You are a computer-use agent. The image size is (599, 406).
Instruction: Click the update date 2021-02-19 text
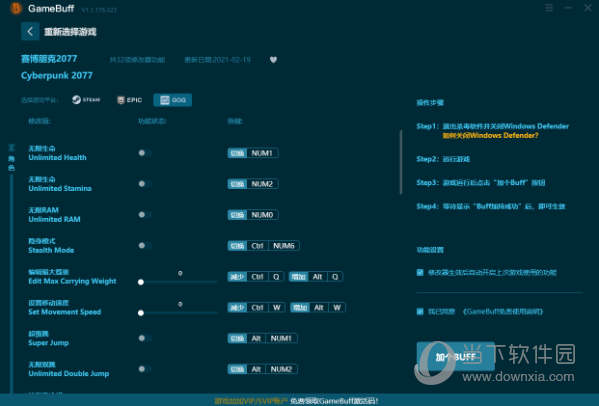[217, 60]
